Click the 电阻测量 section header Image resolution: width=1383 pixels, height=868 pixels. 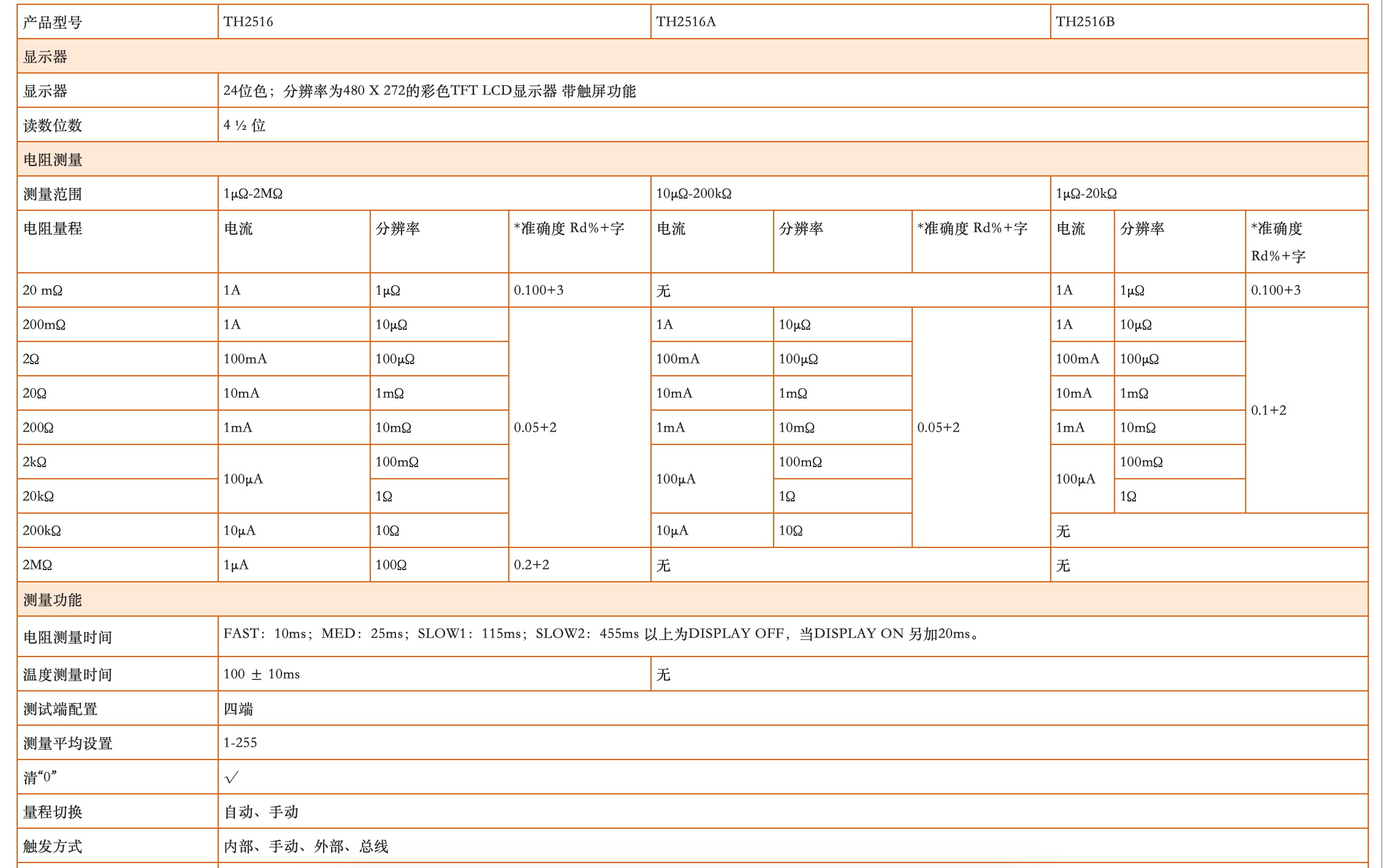click(693, 159)
